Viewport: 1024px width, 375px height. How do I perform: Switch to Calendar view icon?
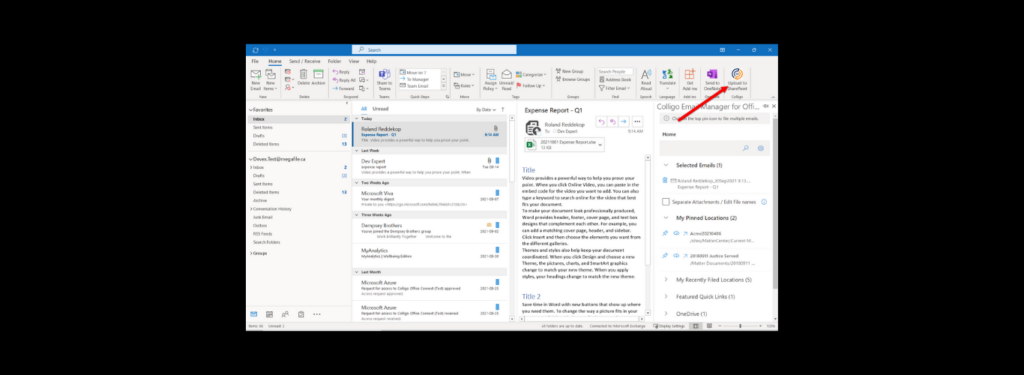[269, 314]
